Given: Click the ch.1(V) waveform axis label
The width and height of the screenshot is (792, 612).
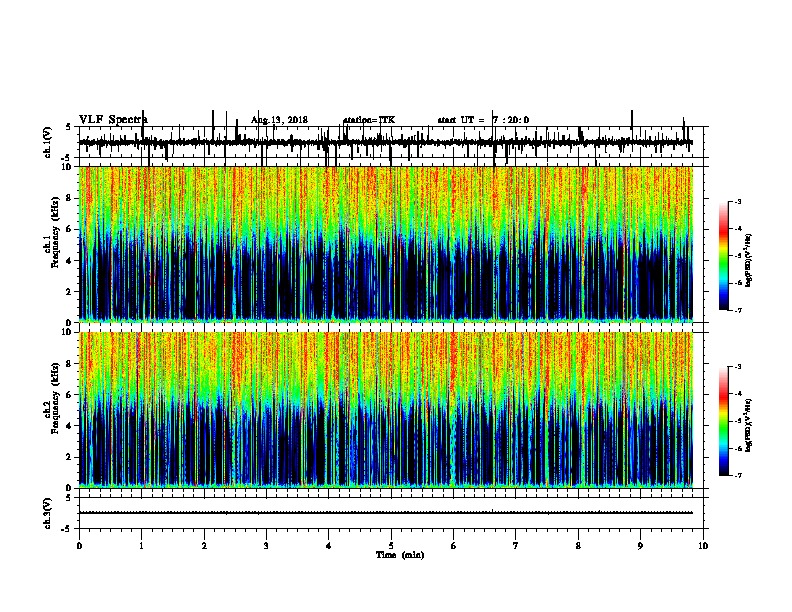Looking at the screenshot, I should pos(48,142).
